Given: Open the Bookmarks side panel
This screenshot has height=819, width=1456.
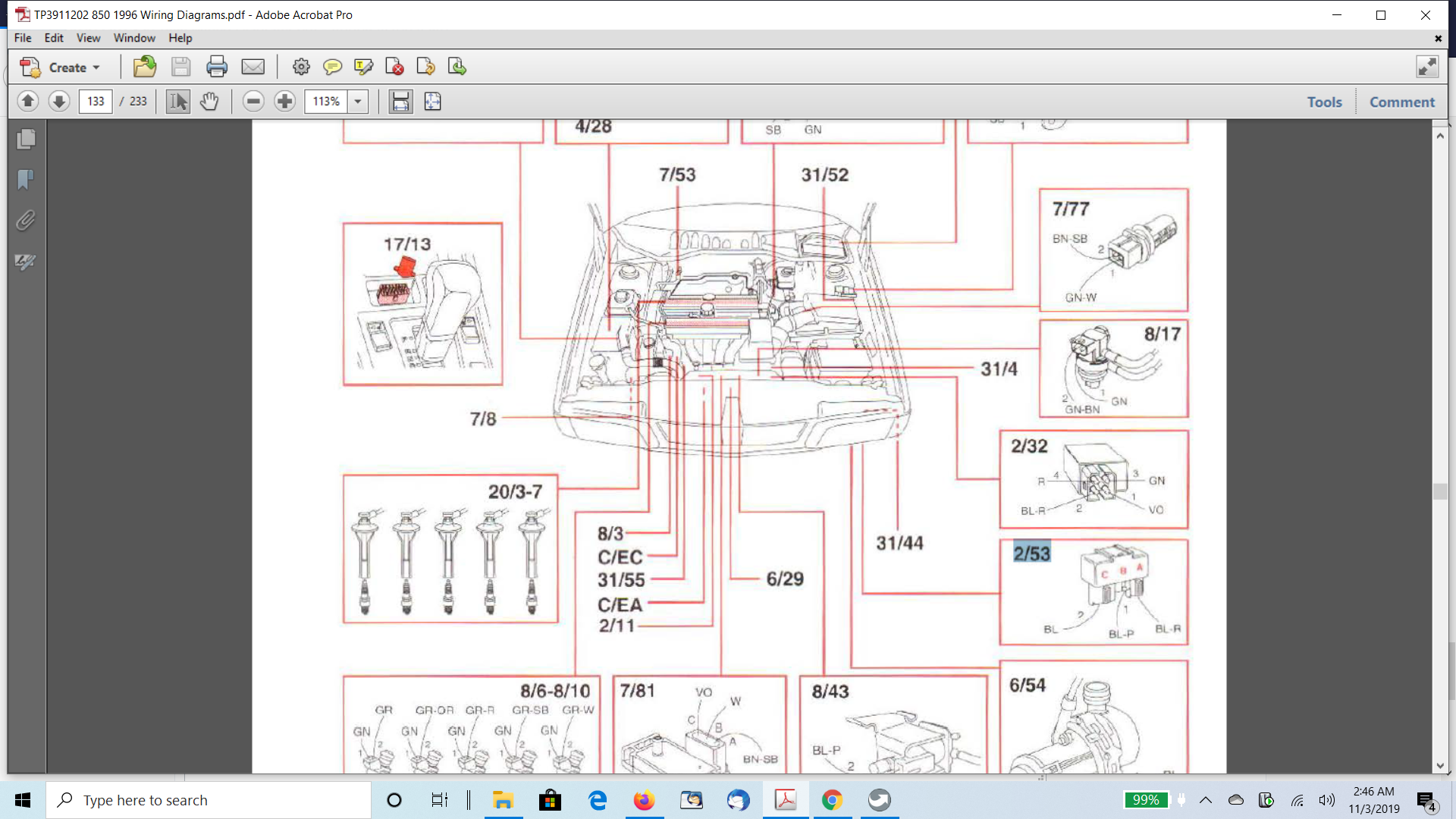Looking at the screenshot, I should point(26,180).
